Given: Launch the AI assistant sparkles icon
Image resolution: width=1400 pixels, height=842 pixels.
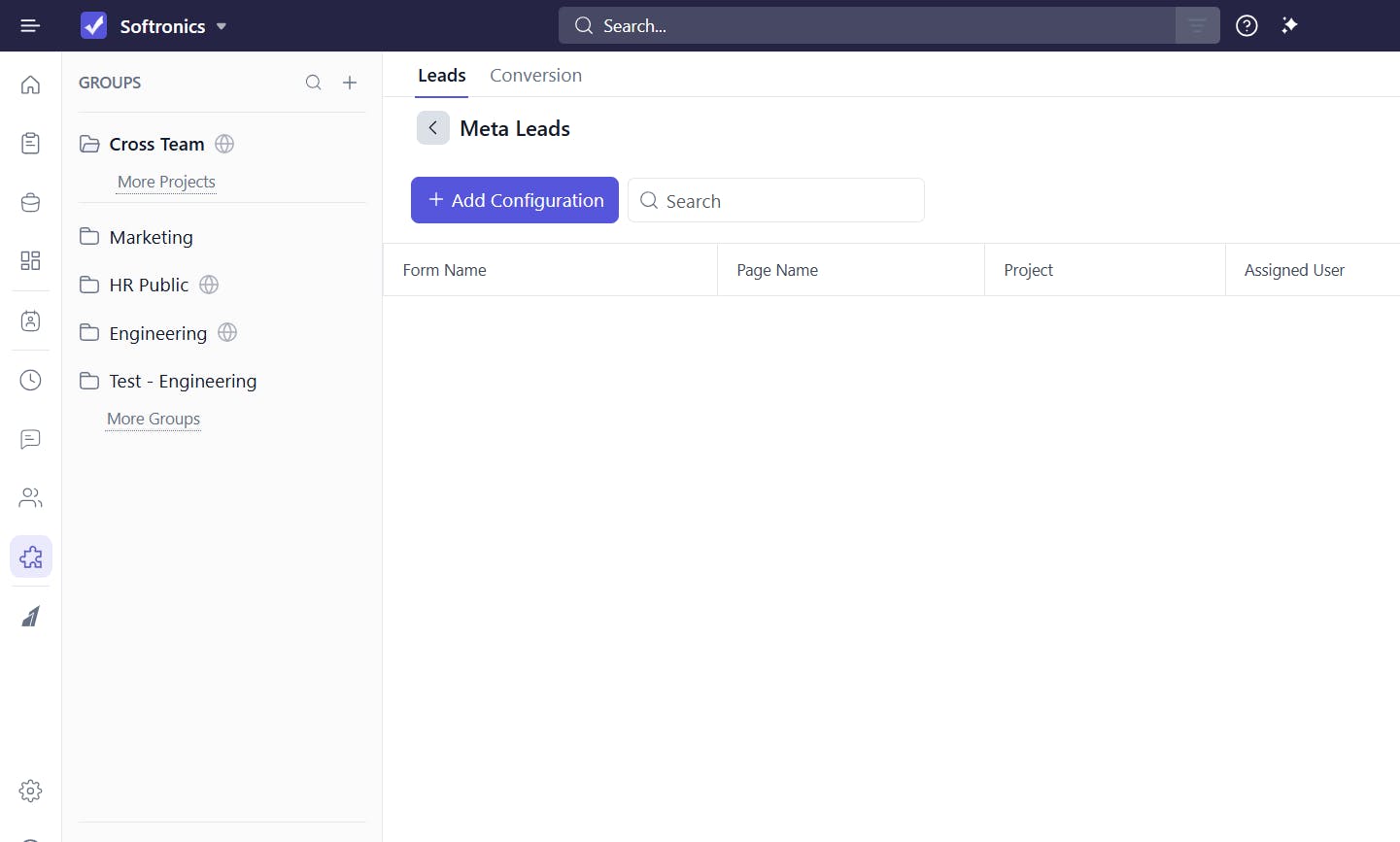Looking at the screenshot, I should [1290, 25].
